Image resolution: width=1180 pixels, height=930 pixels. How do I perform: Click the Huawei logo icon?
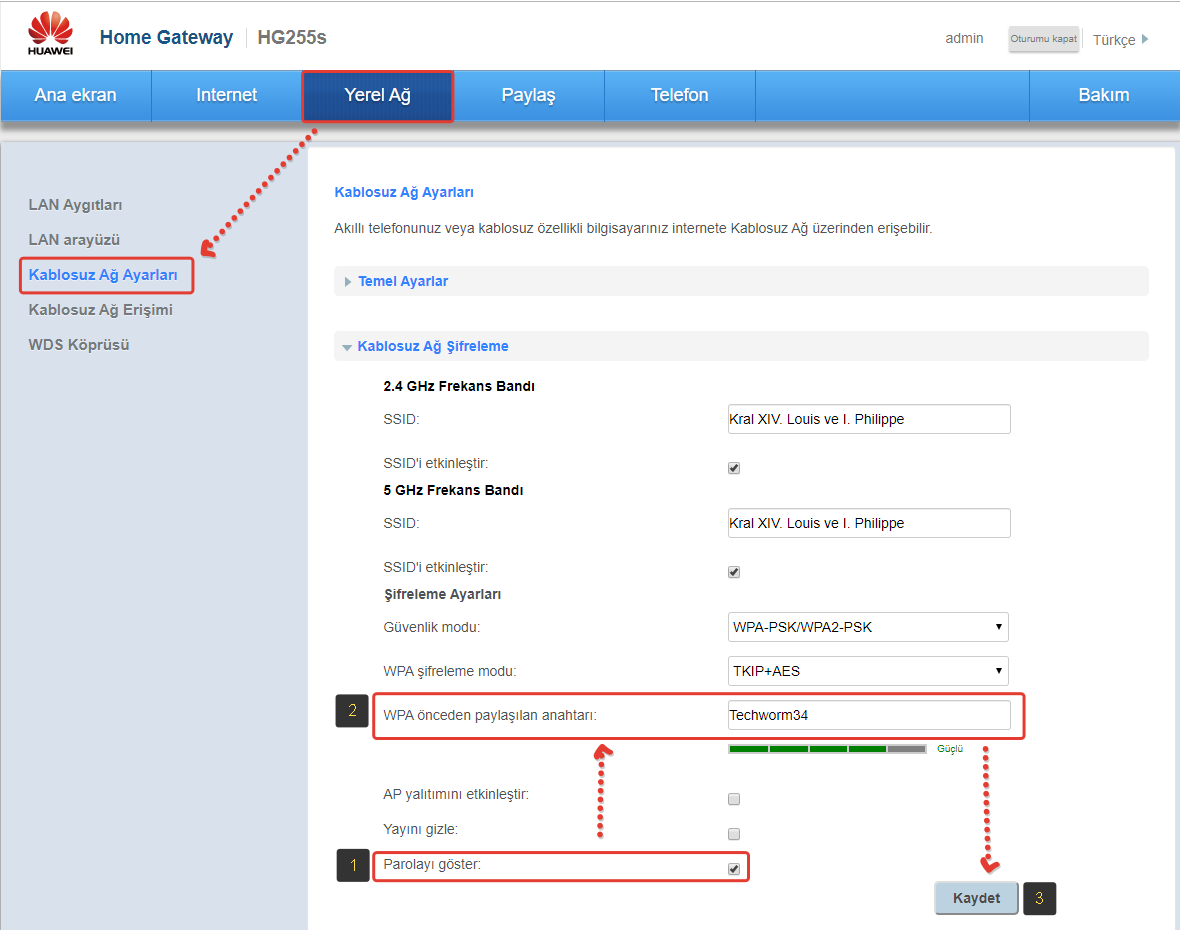48,35
